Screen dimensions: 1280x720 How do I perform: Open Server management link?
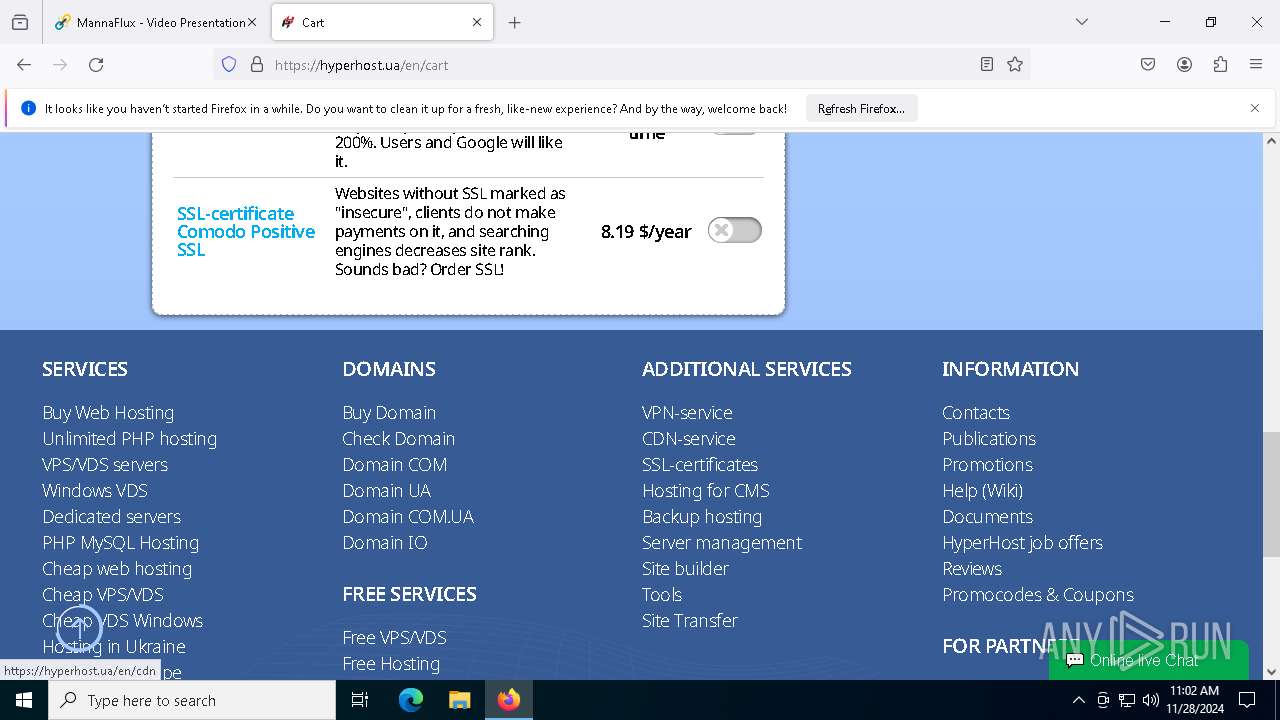tap(722, 542)
